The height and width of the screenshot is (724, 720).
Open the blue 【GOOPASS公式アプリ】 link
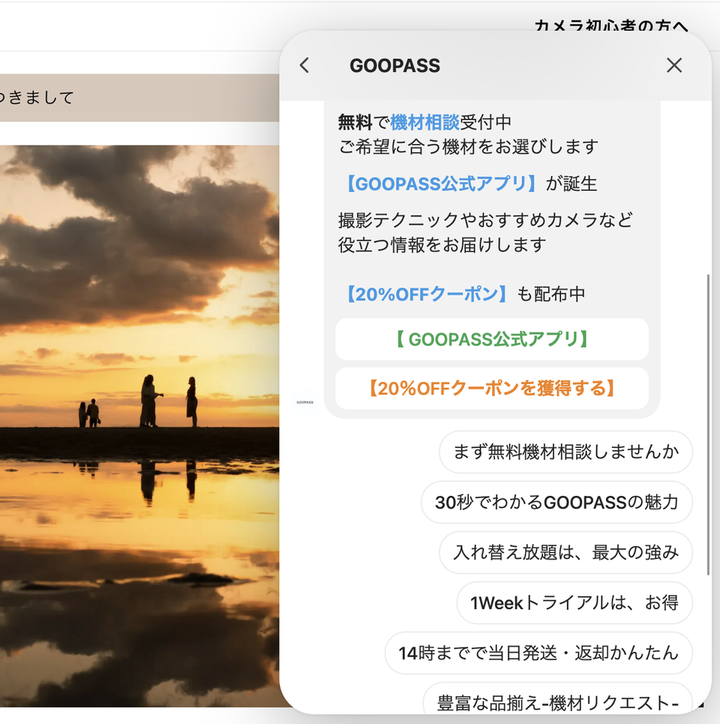[441, 184]
